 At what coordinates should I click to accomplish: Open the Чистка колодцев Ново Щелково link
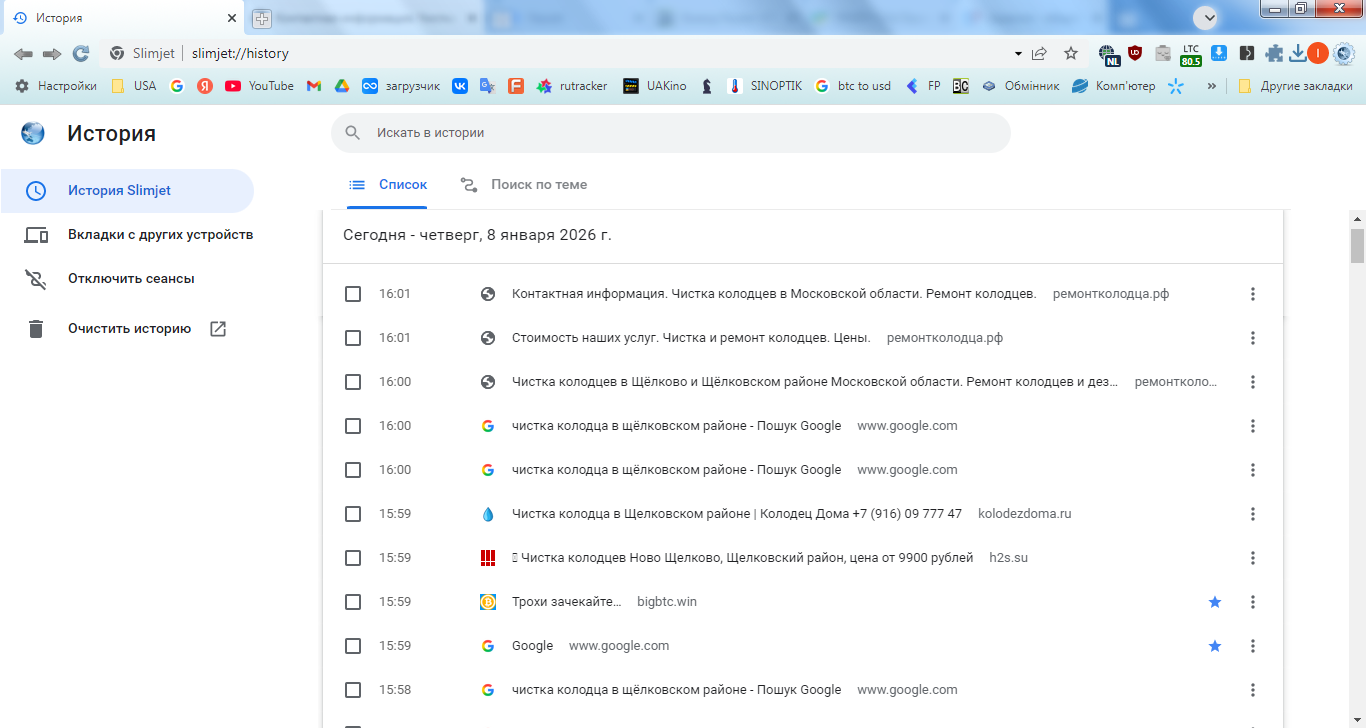tap(743, 558)
